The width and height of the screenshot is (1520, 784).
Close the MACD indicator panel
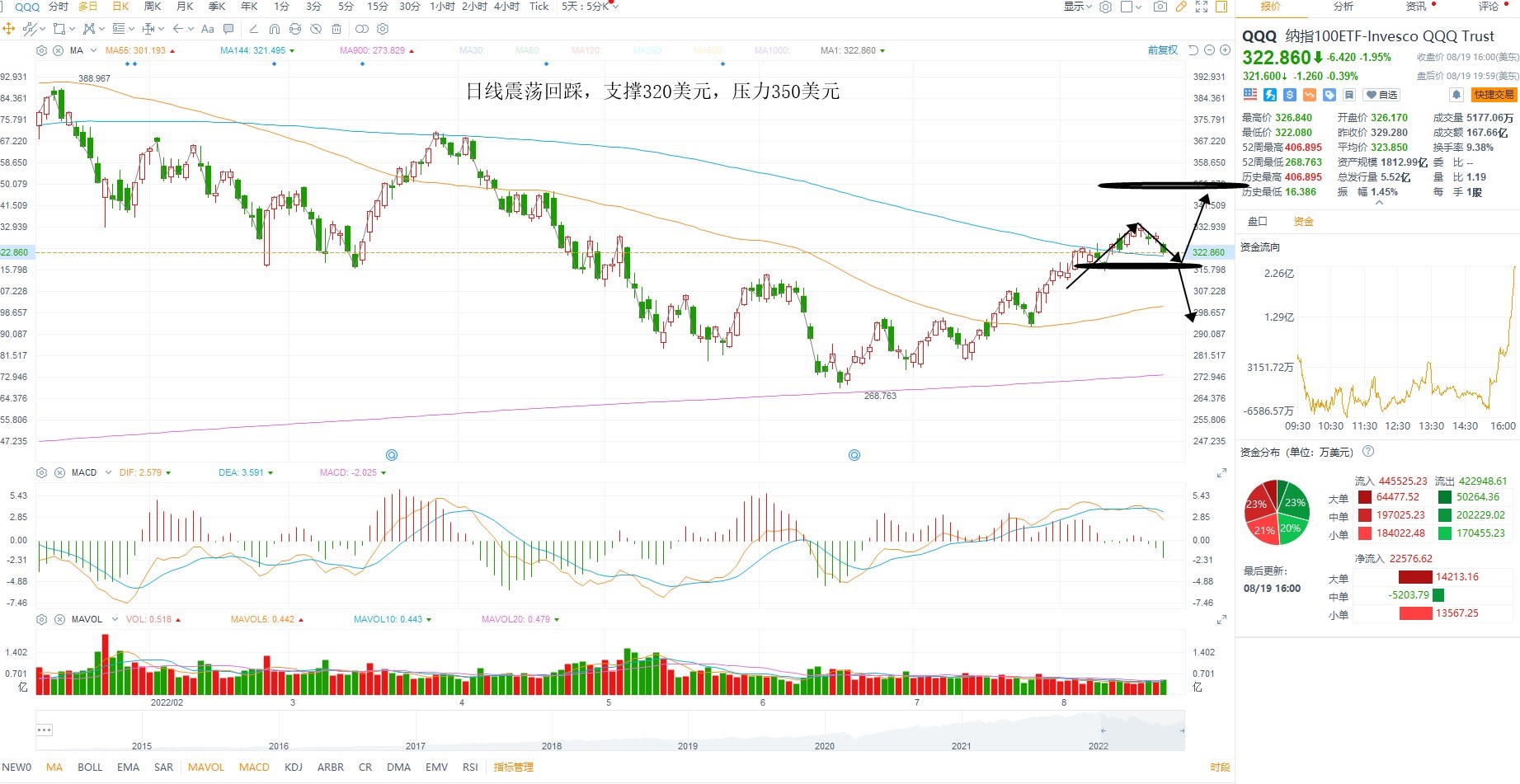point(60,472)
